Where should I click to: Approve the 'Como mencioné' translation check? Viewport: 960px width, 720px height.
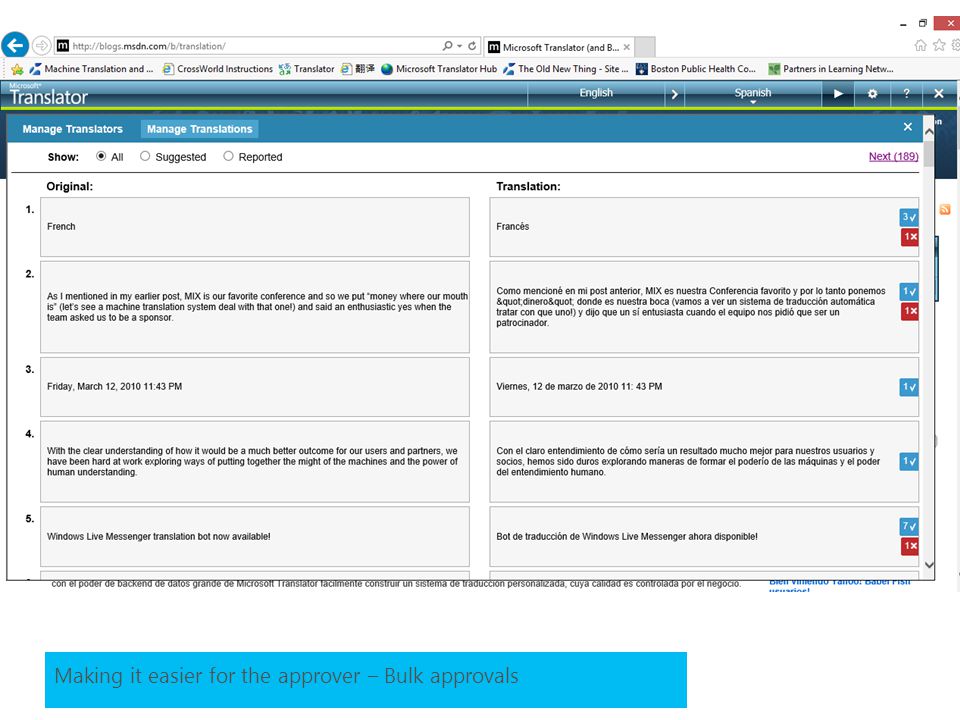[x=909, y=291]
